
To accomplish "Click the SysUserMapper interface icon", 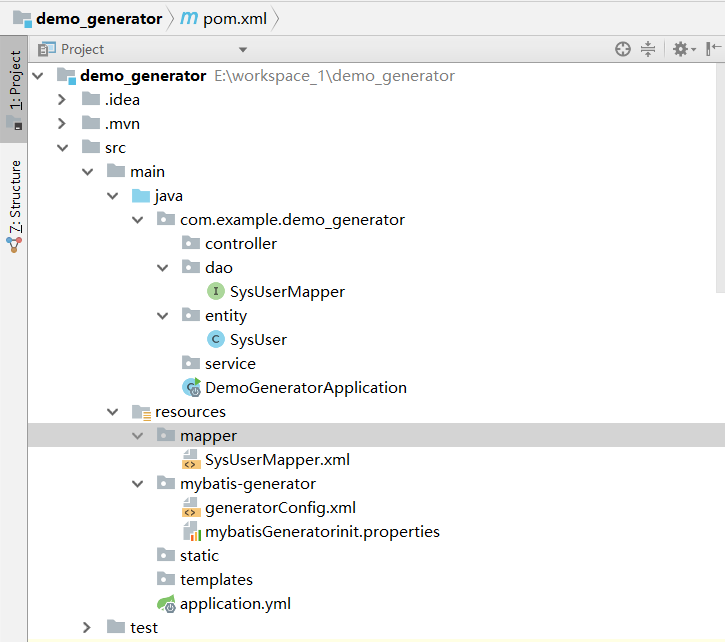I will 215,292.
